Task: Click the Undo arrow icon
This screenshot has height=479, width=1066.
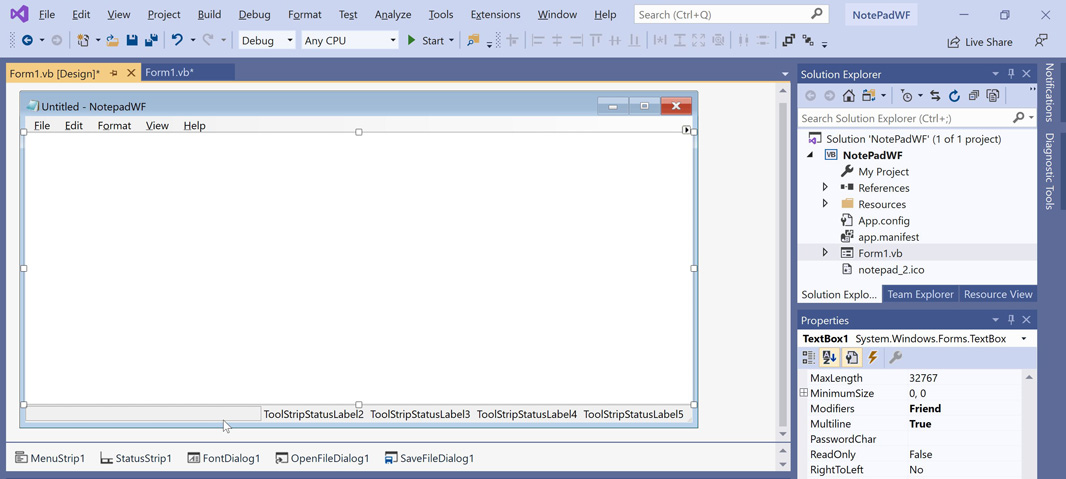Action: (177, 41)
